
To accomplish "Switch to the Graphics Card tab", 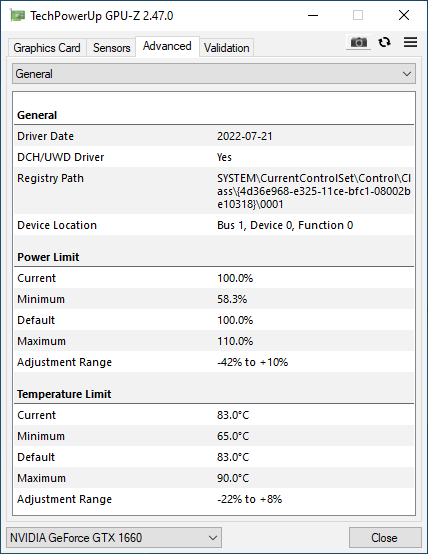I will pyautogui.click(x=47, y=48).
